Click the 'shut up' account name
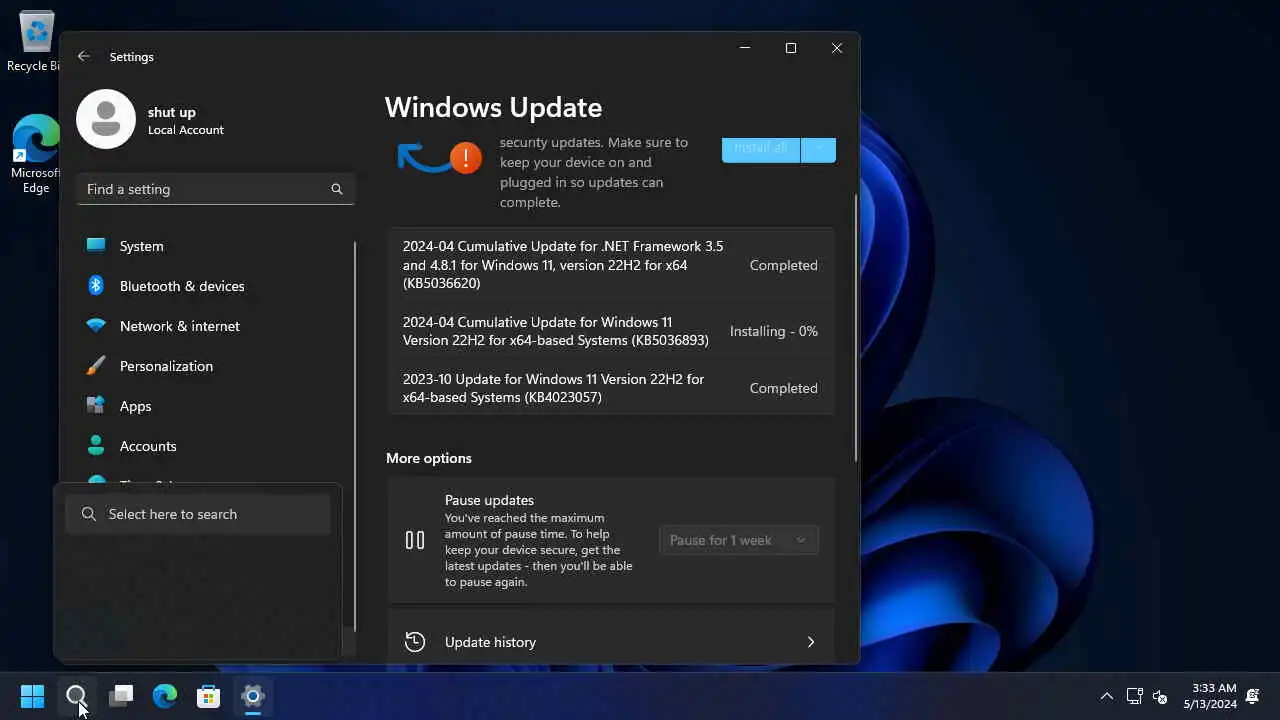The image size is (1280, 720). (x=172, y=112)
